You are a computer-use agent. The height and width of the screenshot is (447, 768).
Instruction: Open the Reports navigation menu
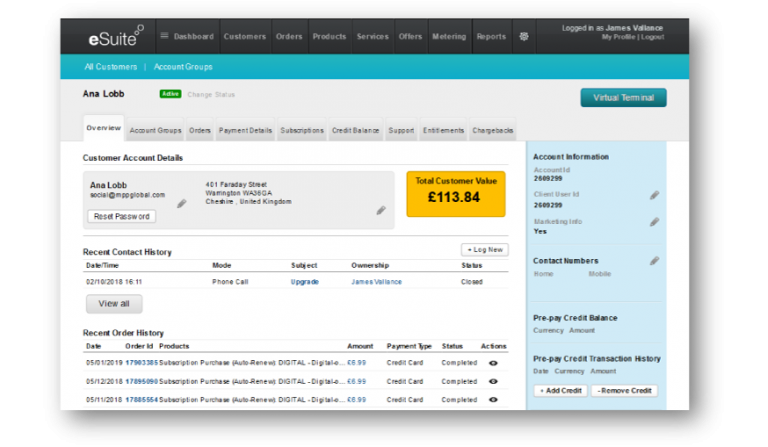(491, 36)
